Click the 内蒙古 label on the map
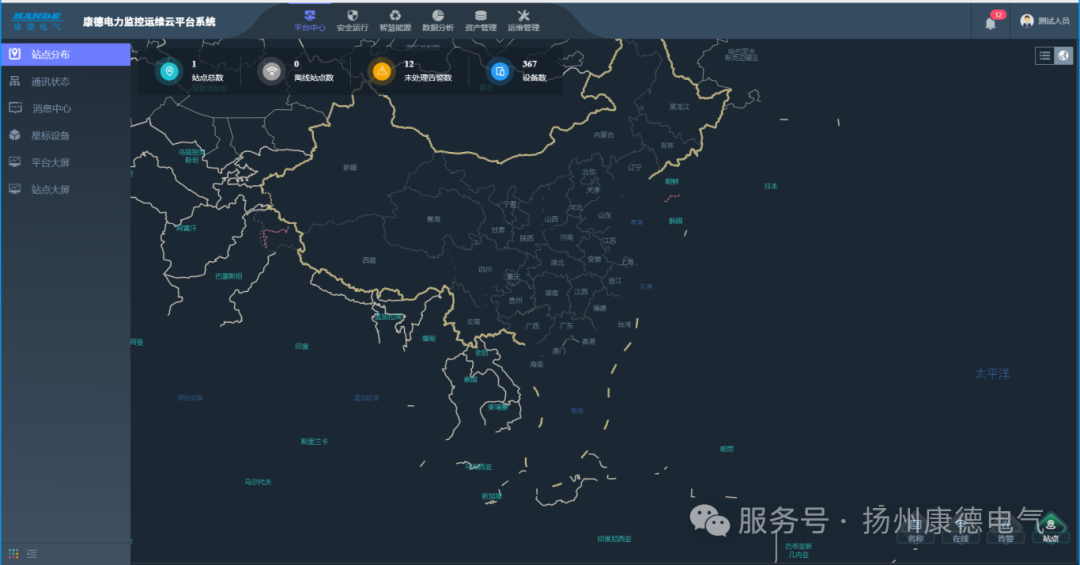 tap(603, 135)
